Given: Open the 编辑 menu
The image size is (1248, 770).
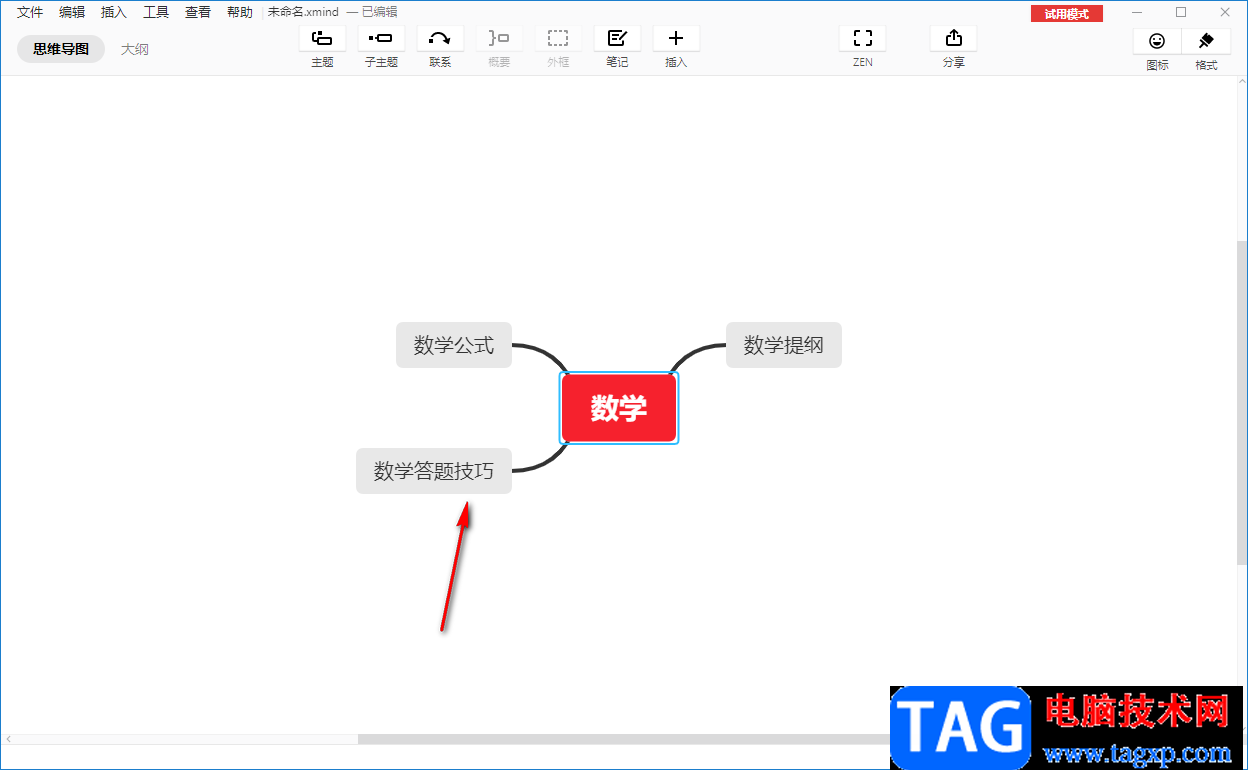Looking at the screenshot, I should coord(72,12).
